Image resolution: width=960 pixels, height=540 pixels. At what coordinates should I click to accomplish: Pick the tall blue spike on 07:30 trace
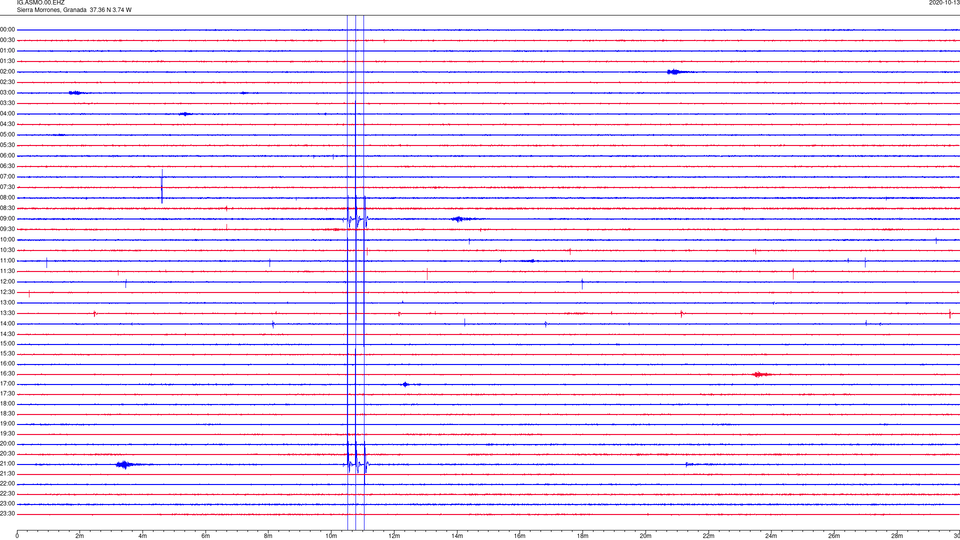[162, 186]
